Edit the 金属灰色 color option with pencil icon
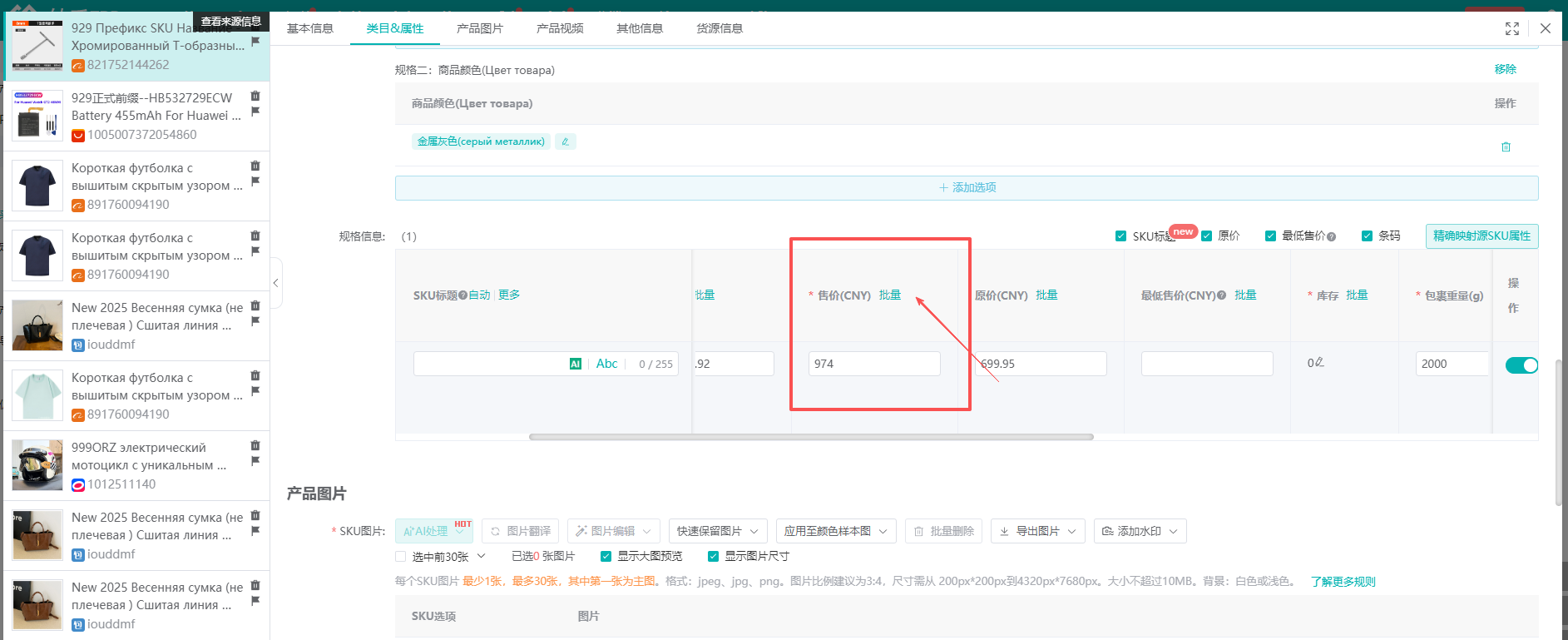1568x640 pixels. (x=566, y=141)
